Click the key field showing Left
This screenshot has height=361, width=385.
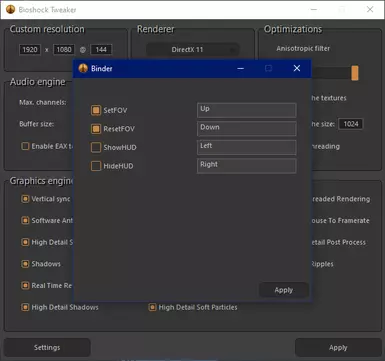click(x=247, y=147)
